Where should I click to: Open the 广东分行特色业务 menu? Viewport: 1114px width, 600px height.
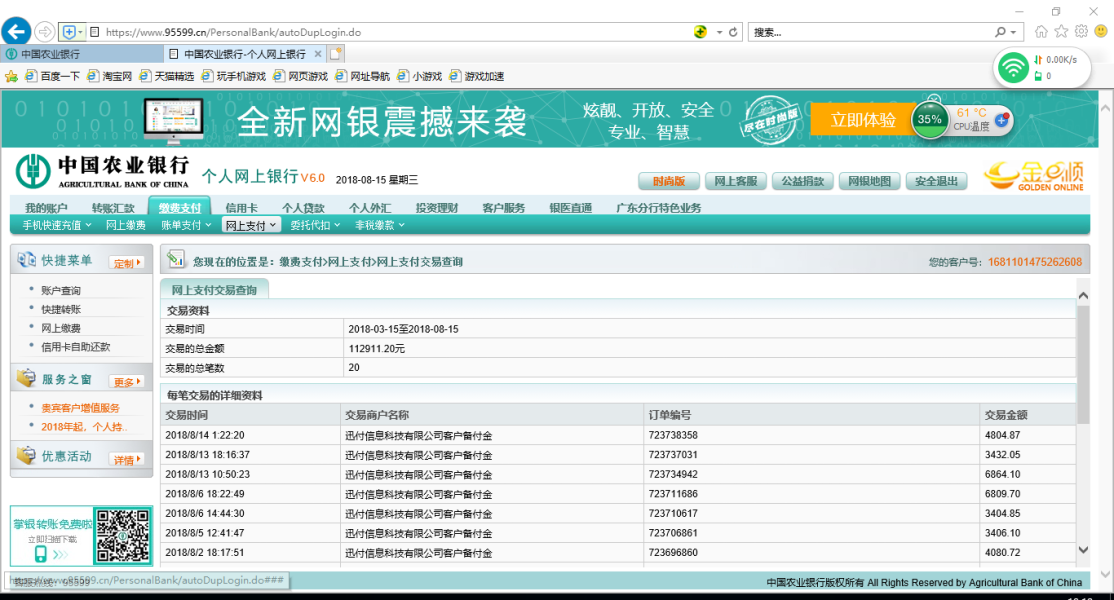click(659, 207)
